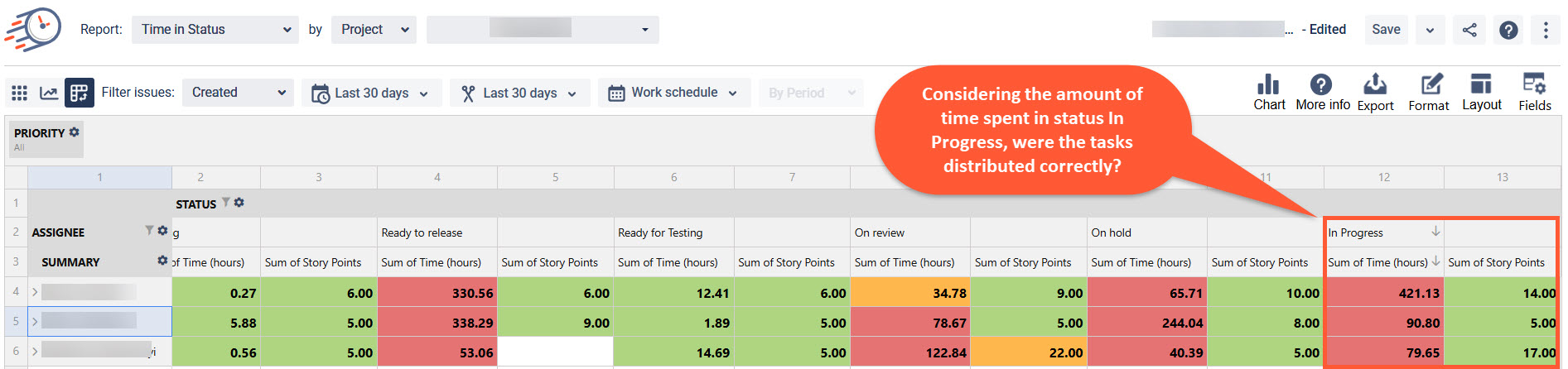Click the cell with value 421.13

point(1384,292)
